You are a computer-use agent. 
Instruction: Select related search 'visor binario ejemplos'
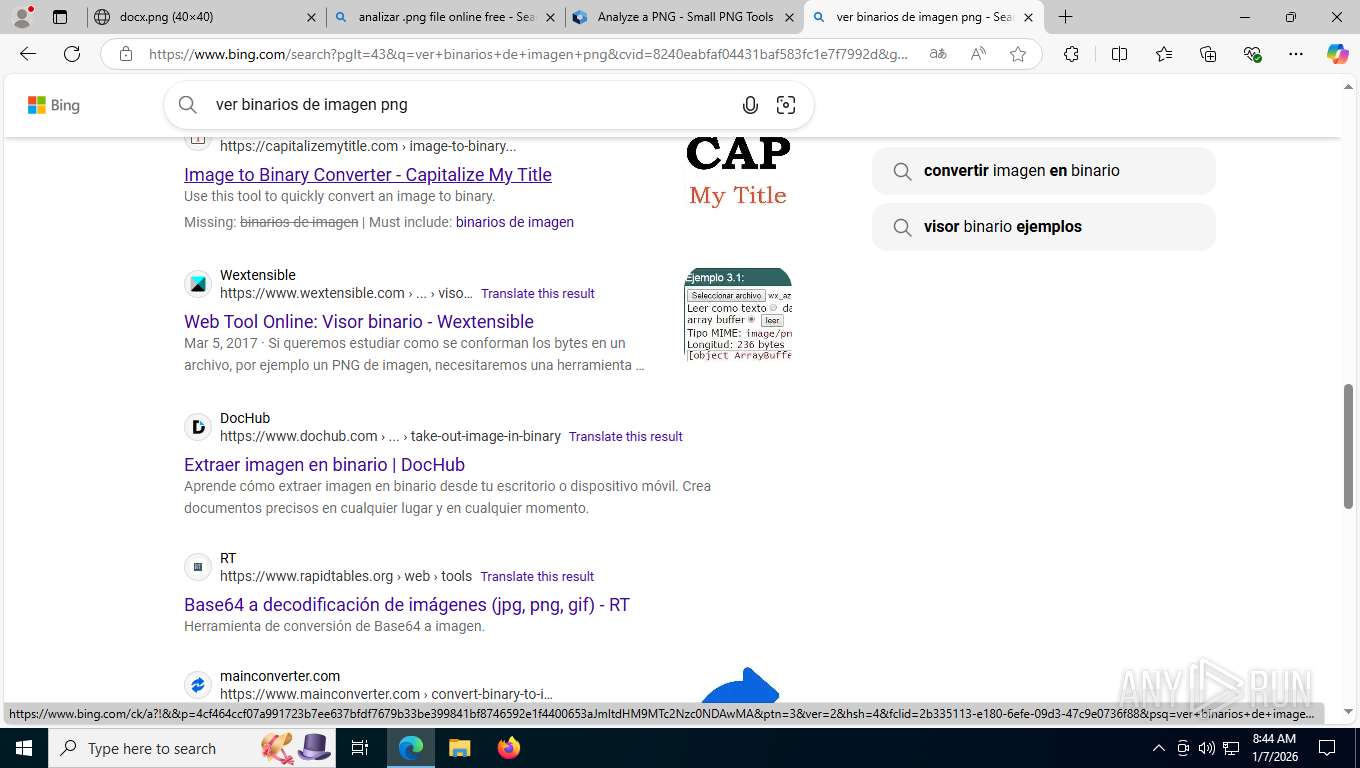pos(1044,227)
